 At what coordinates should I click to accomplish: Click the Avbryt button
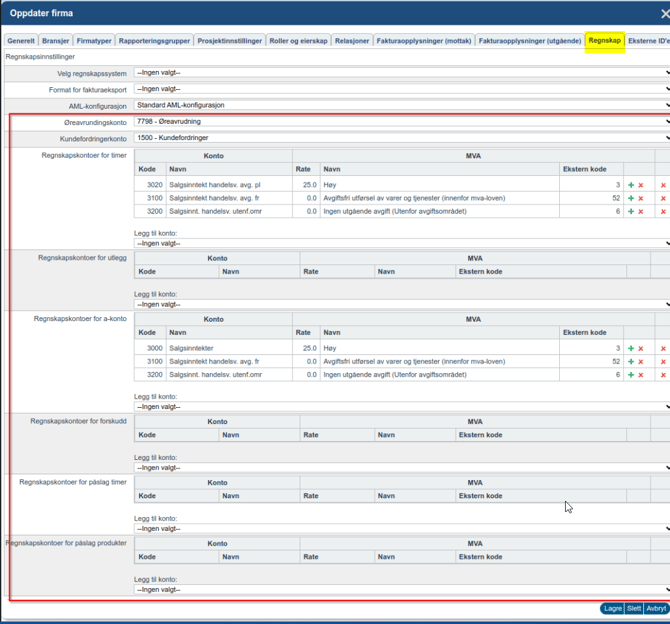656,608
